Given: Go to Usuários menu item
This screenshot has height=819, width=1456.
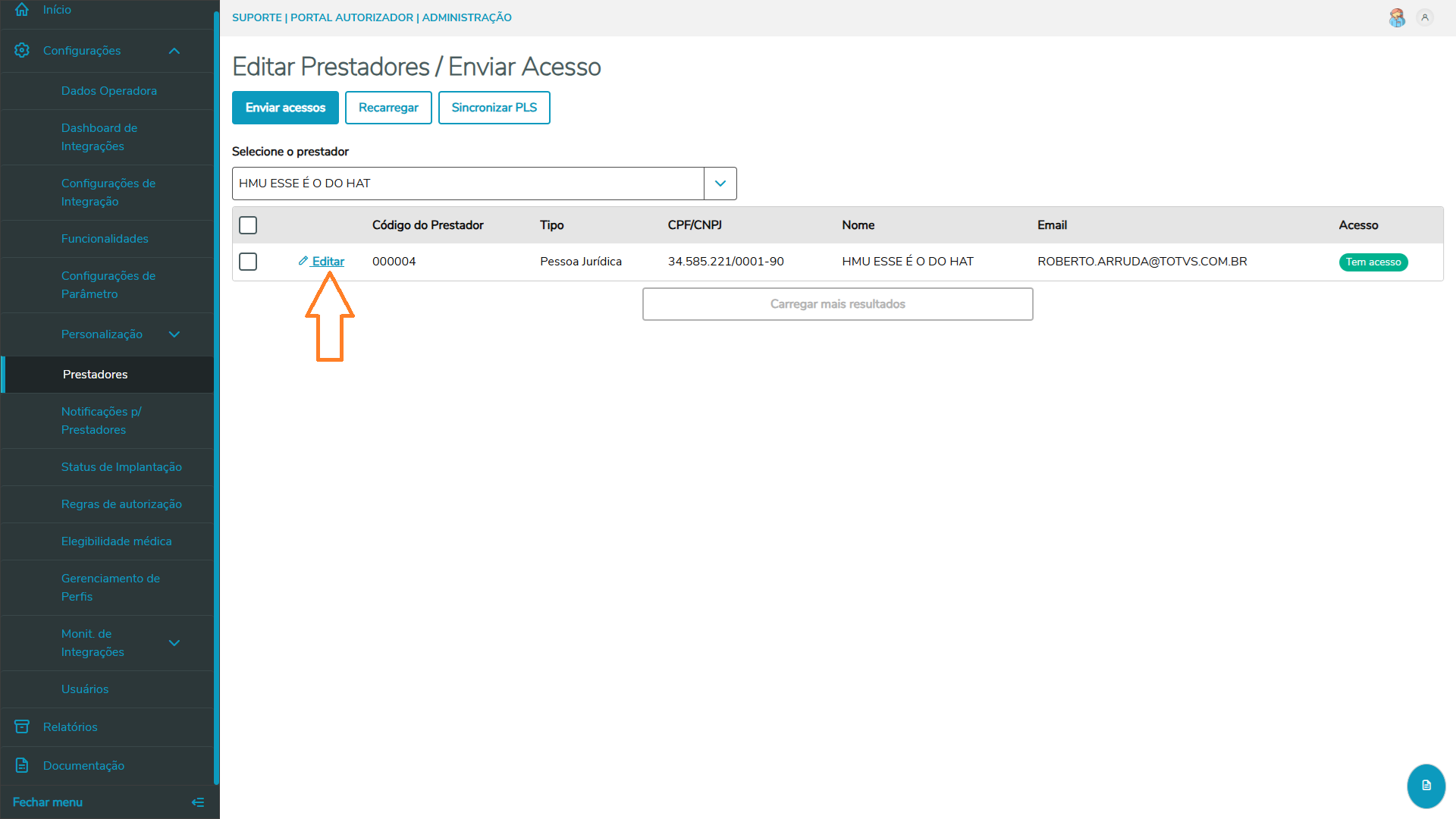Looking at the screenshot, I should click(x=85, y=689).
